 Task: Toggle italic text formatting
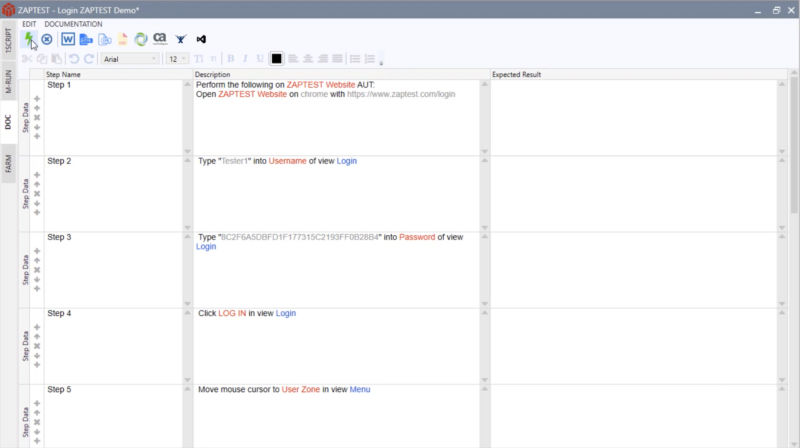point(246,59)
